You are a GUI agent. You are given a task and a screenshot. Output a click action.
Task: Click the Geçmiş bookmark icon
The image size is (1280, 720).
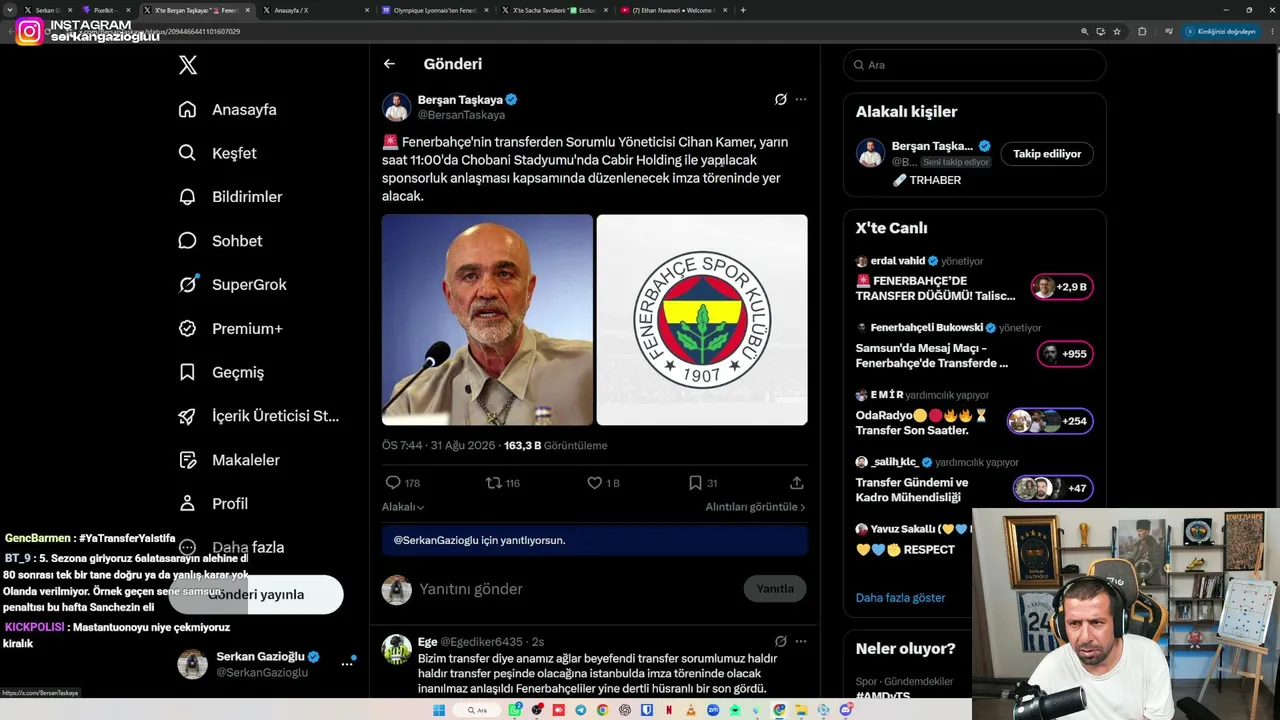[187, 372]
